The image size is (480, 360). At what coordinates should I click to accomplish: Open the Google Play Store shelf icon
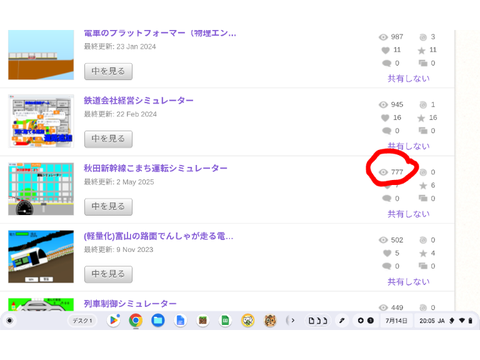(113, 321)
